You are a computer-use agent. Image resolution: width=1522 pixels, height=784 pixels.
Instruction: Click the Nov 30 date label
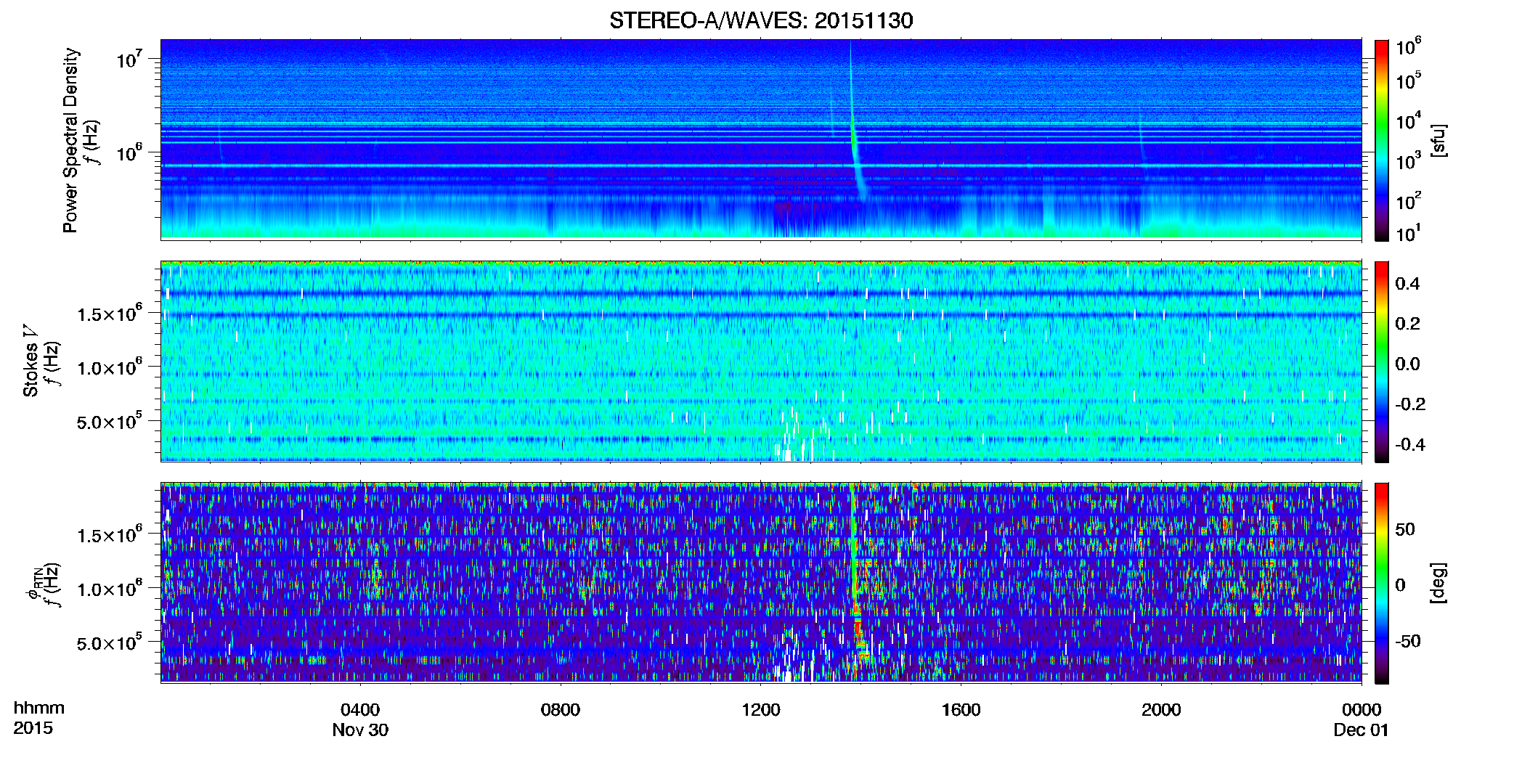pyautogui.click(x=360, y=730)
